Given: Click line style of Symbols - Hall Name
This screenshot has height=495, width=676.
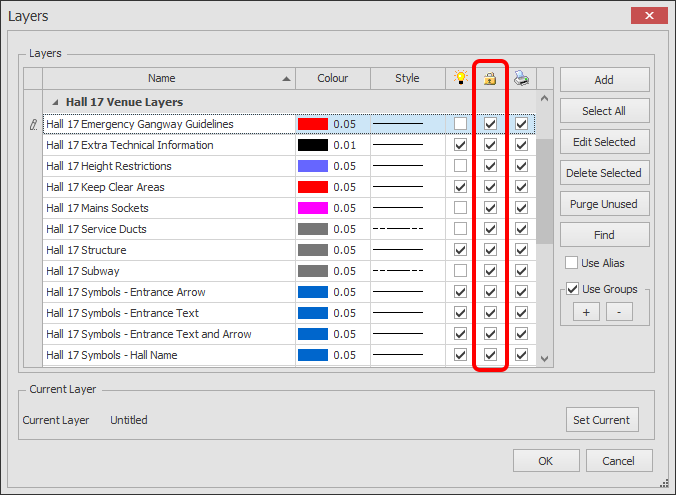Looking at the screenshot, I should [398, 354].
